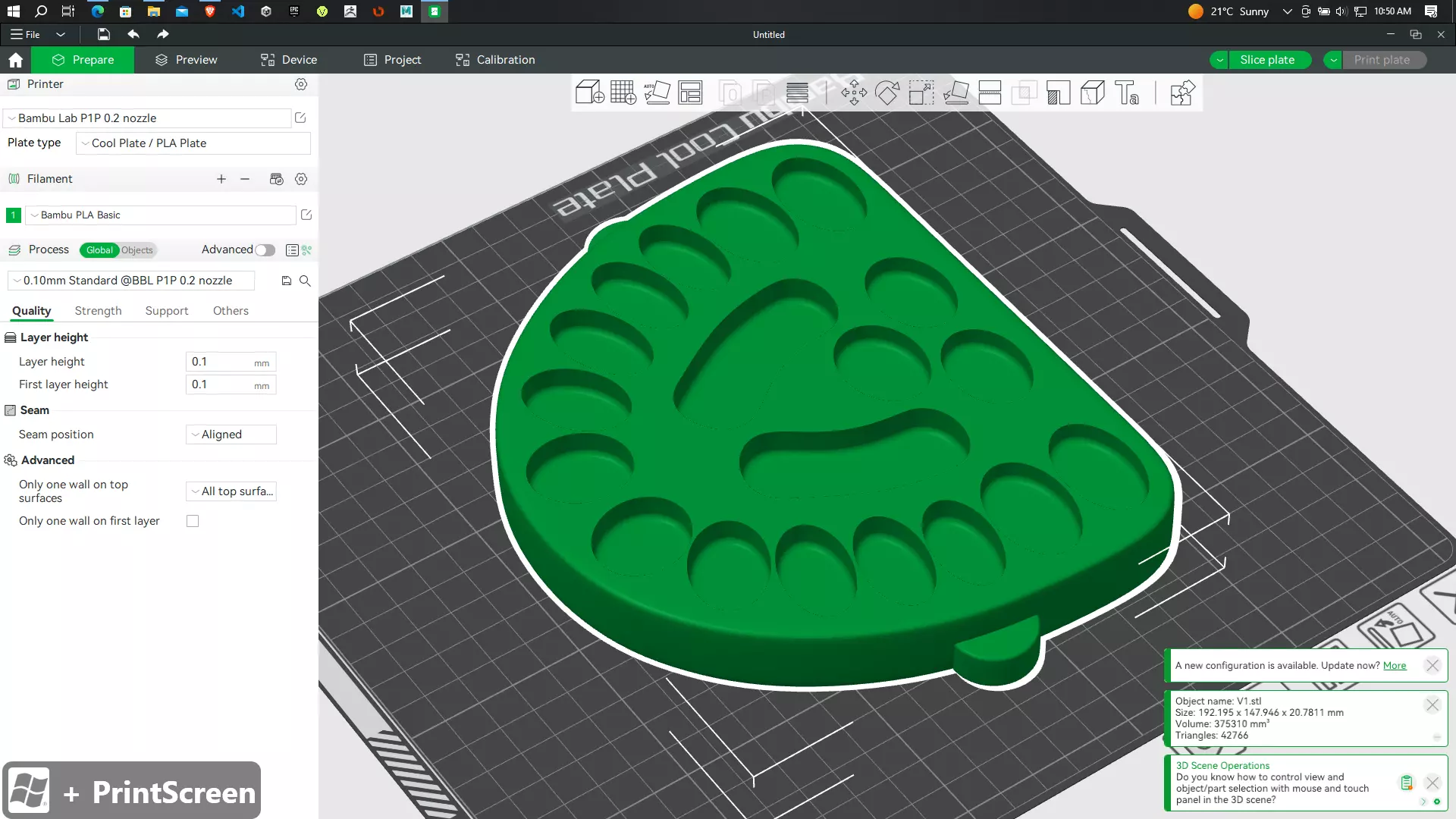
Task: Click the Add object cube icon
Action: click(x=589, y=93)
